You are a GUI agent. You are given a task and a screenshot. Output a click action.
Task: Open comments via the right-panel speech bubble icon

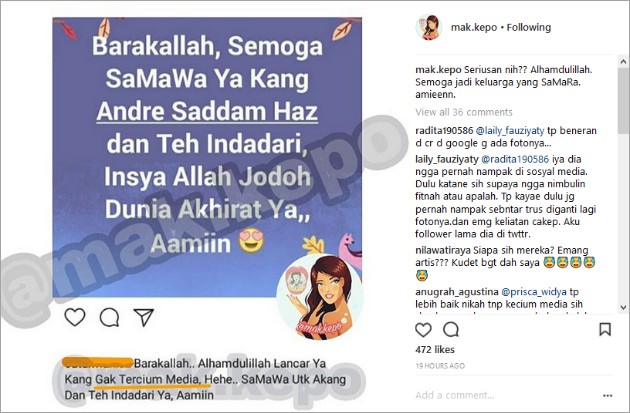[451, 330]
